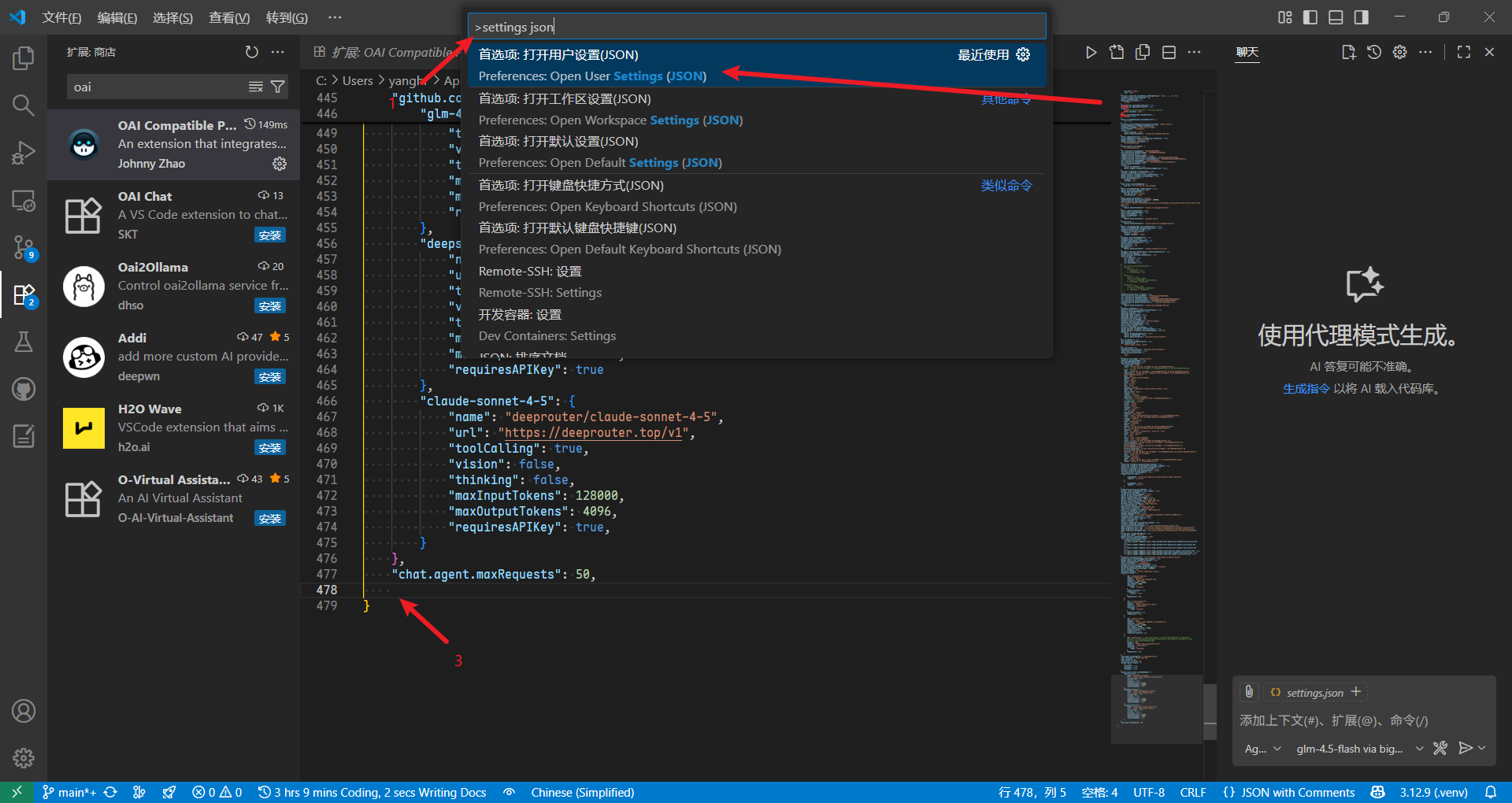Open the Extensions view more actions menu
Screen dimensions: 1512x803
[278, 52]
